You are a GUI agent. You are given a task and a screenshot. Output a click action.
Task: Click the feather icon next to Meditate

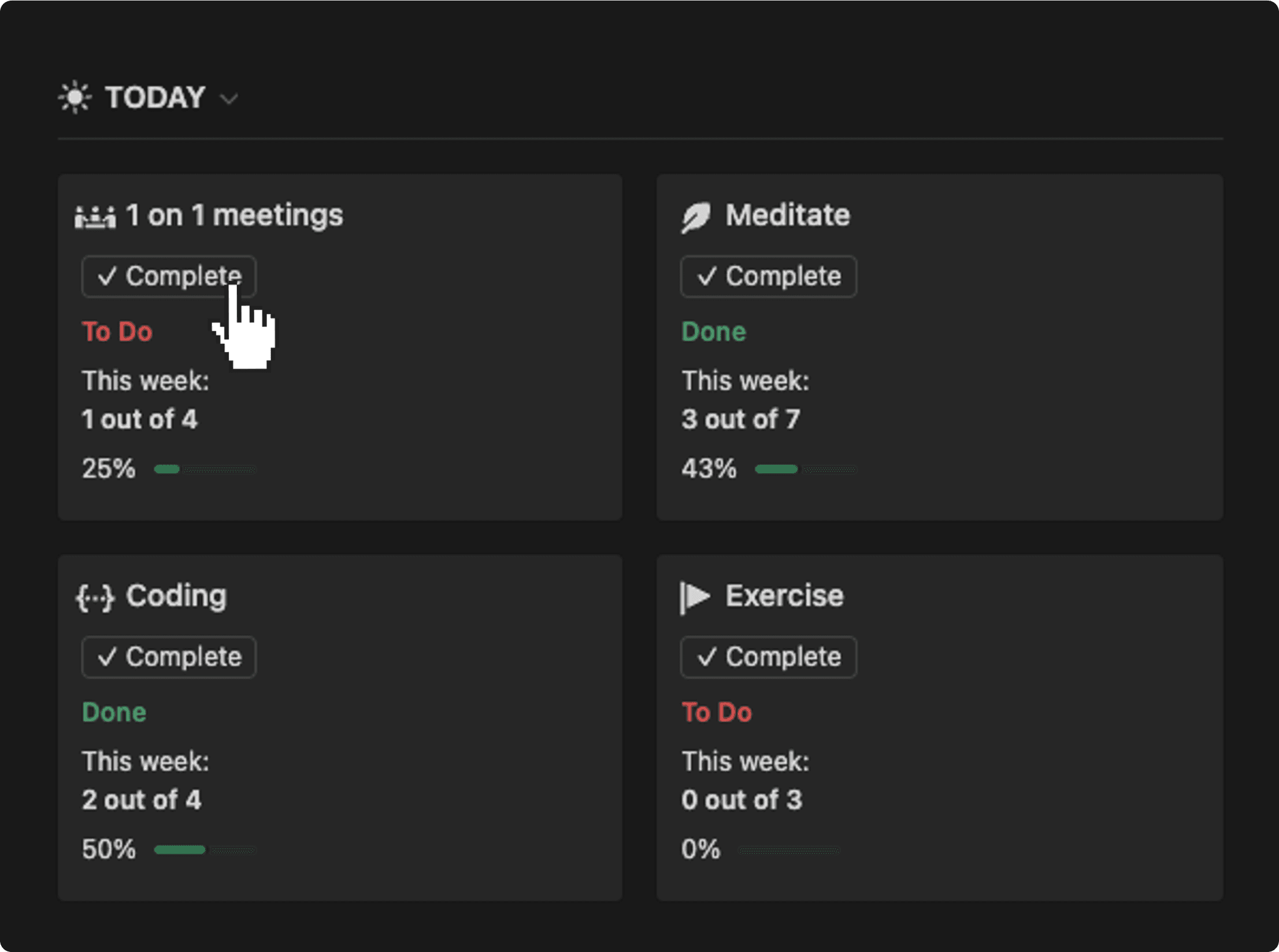[695, 217]
